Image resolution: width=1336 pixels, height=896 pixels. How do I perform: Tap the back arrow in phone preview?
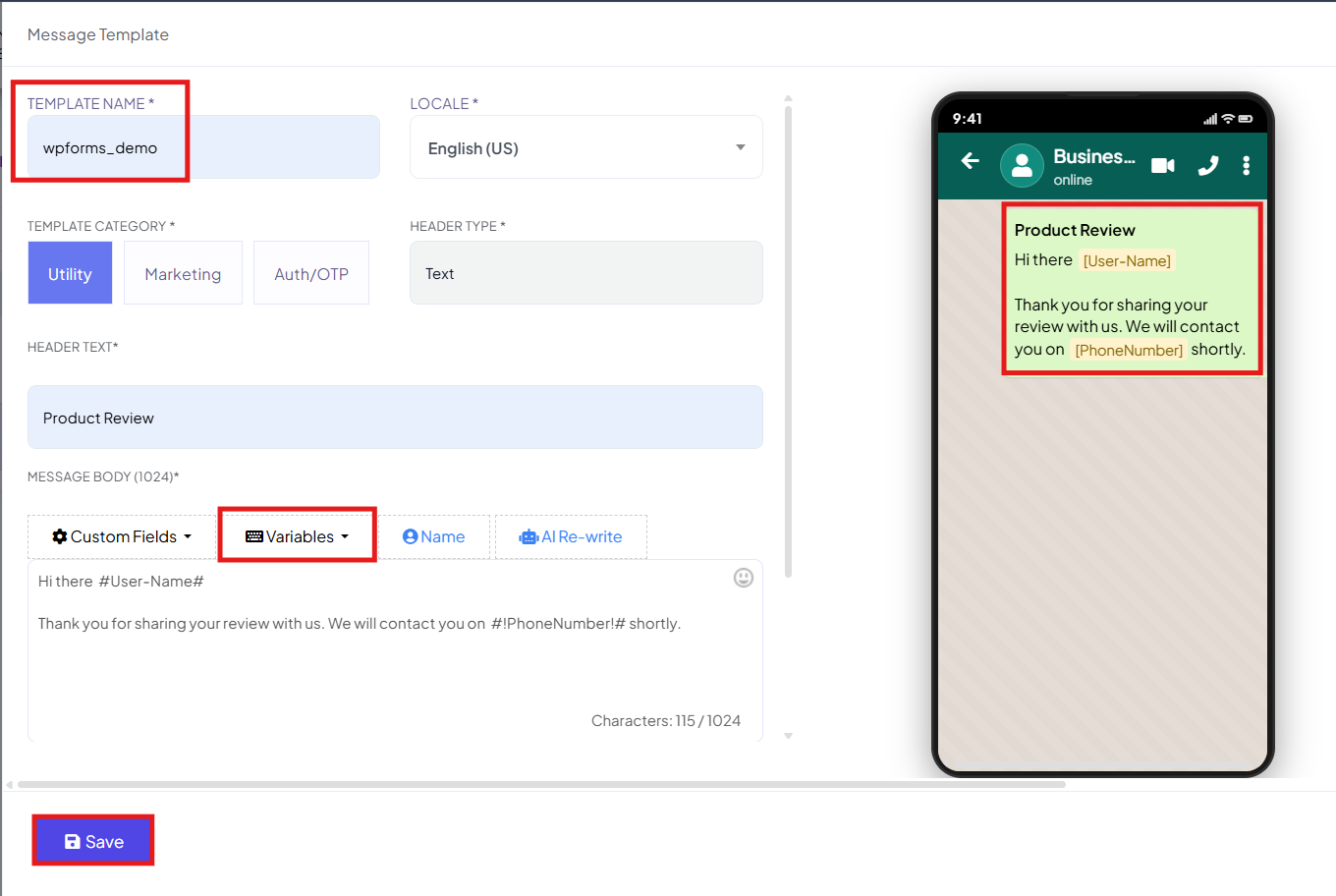[x=971, y=160]
